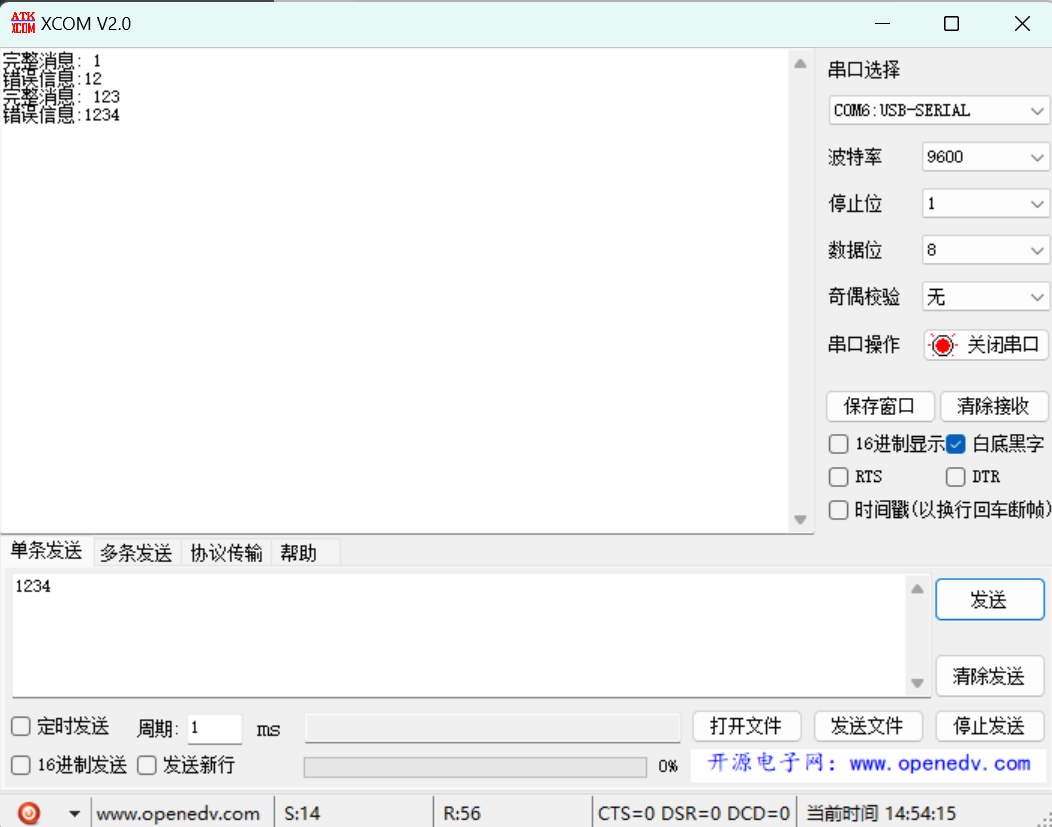Click the red status icon in the bottom-left corner
The height and width of the screenshot is (827, 1052).
[x=28, y=812]
